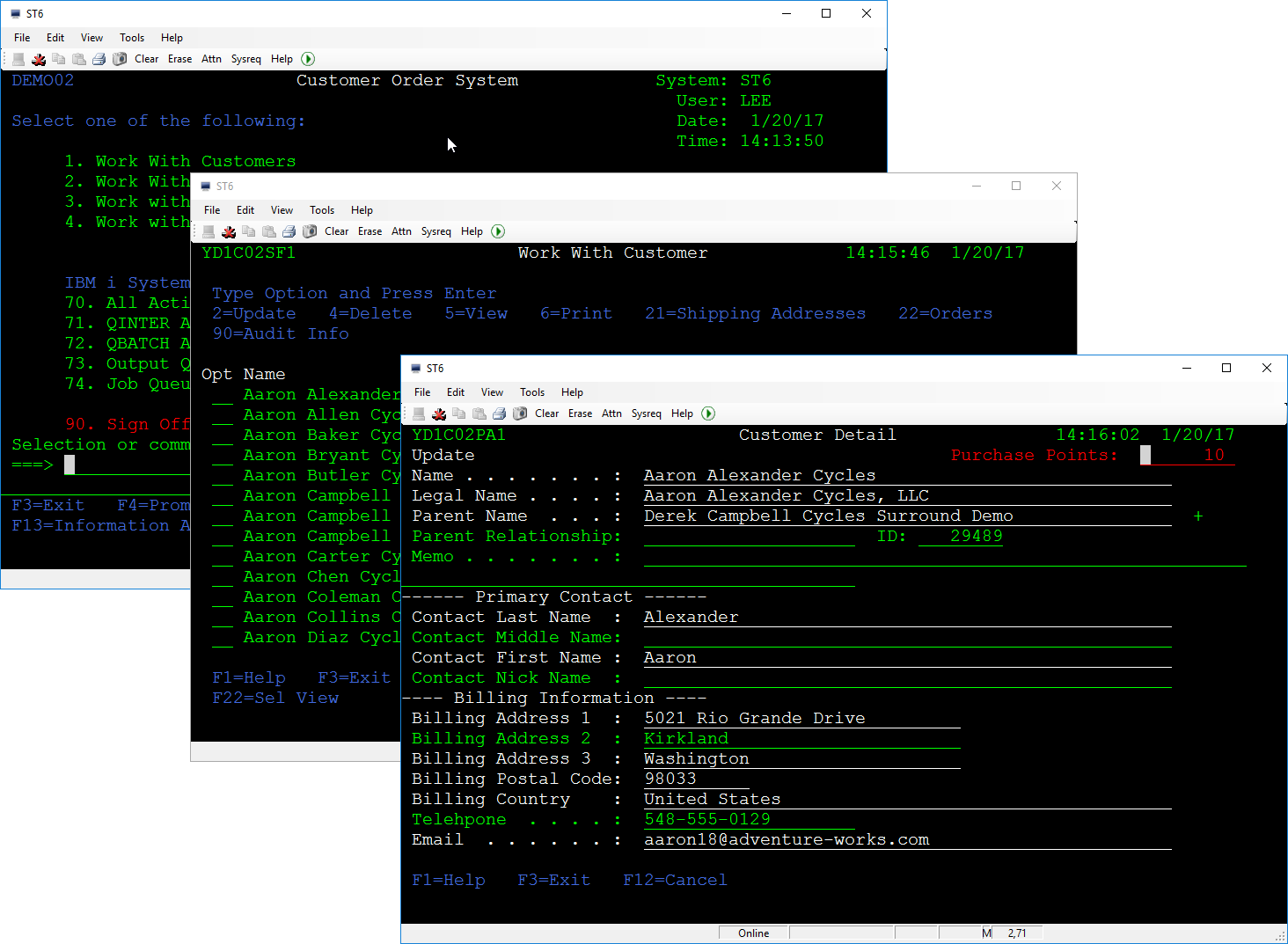Screen dimensions: 1288x944
Task: Click F12=Cancel in the Customer Detail screen
Action: (x=675, y=881)
